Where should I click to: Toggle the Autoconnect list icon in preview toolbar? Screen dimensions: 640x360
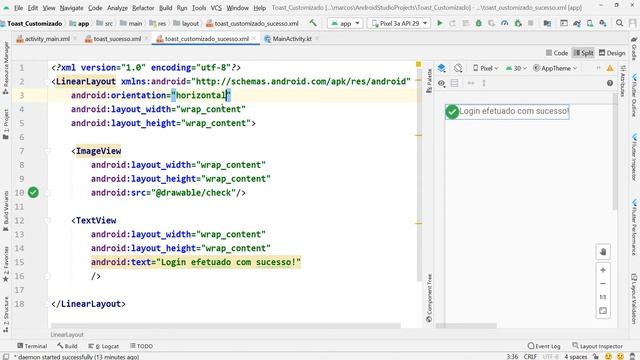(454, 83)
